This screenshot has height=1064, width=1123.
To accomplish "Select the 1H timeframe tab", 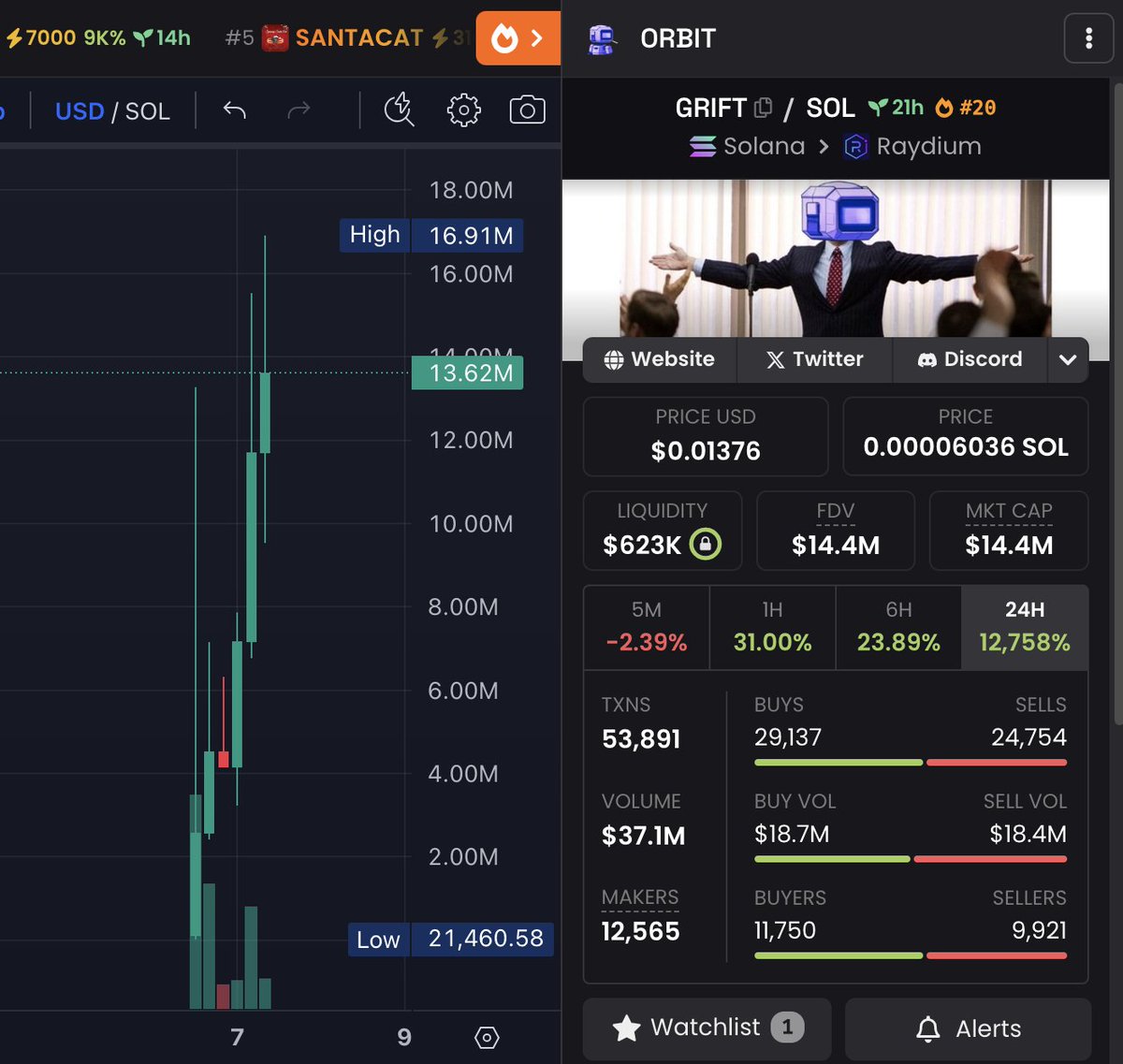I will (772, 627).
